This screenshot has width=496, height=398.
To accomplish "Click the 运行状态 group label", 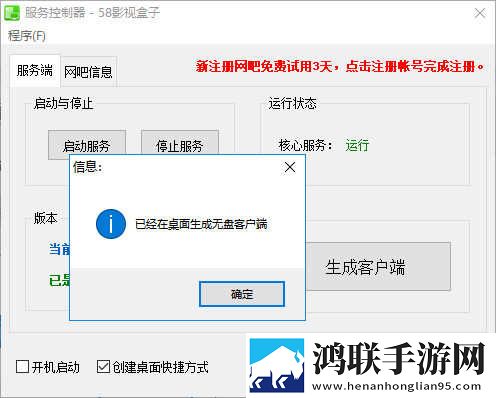I will point(293,103).
